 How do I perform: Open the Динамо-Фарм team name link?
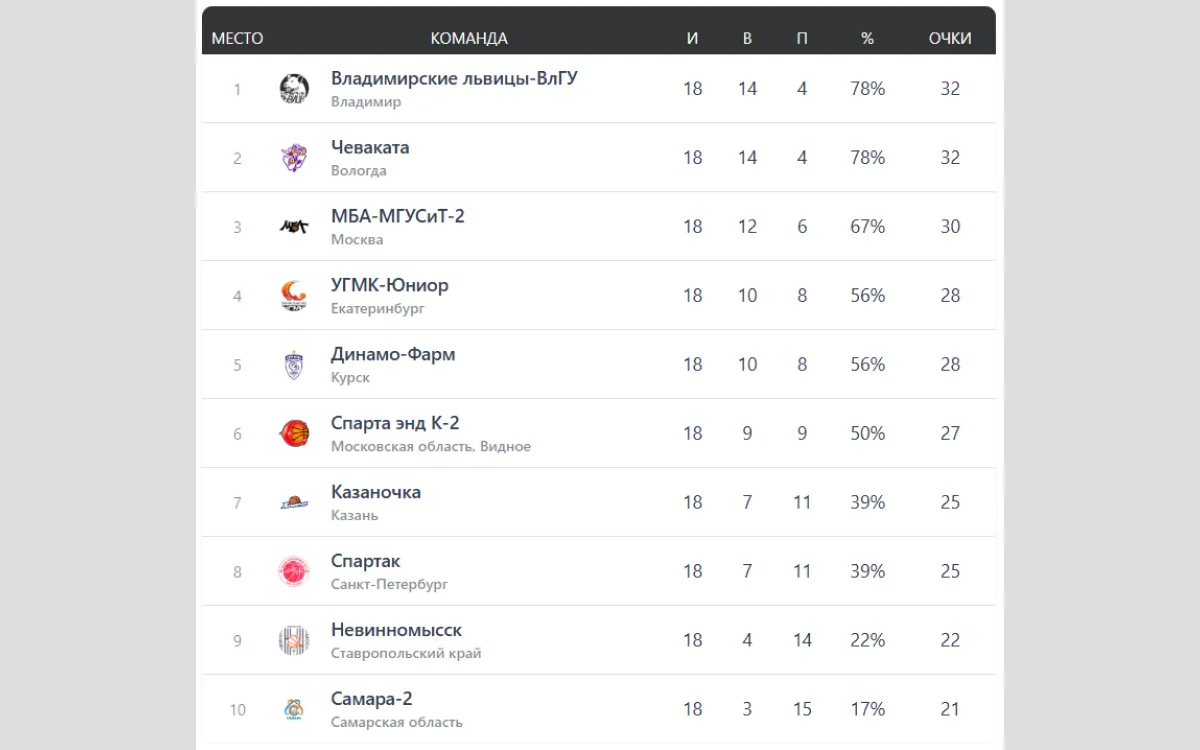click(393, 355)
